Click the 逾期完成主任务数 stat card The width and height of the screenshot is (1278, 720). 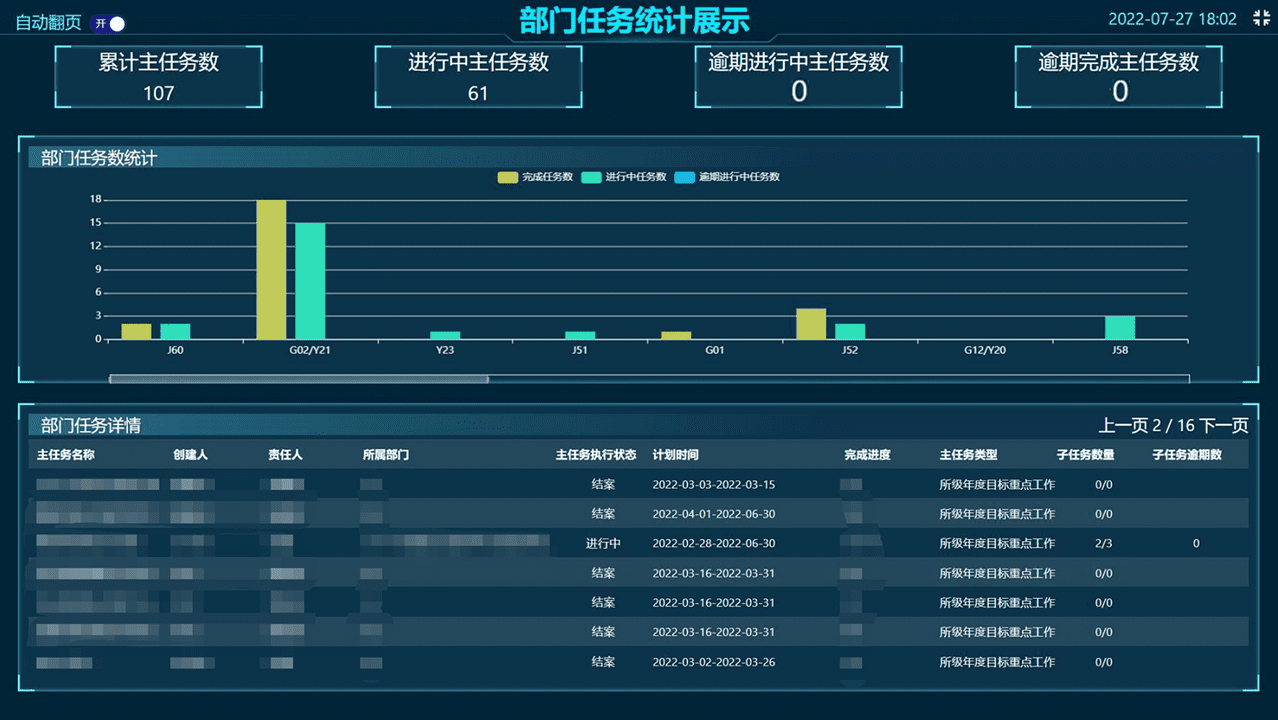pyautogui.click(x=1118, y=76)
